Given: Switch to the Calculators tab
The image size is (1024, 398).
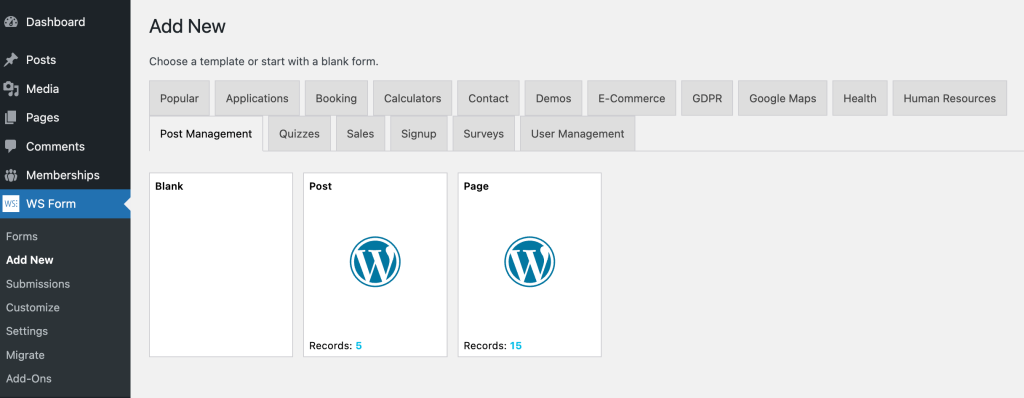Looking at the screenshot, I should point(413,98).
